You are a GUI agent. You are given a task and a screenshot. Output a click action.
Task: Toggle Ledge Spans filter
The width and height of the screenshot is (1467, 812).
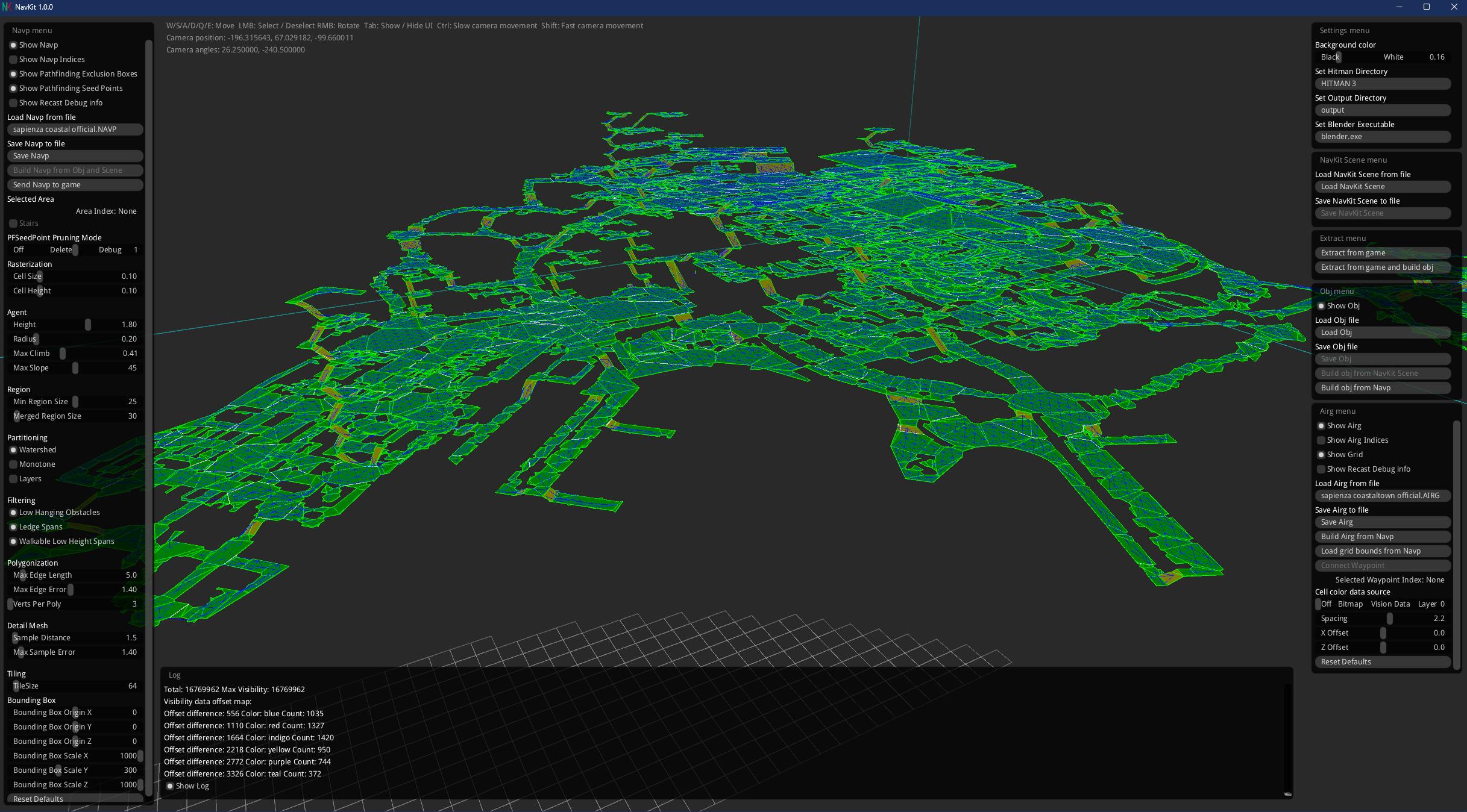[13, 527]
